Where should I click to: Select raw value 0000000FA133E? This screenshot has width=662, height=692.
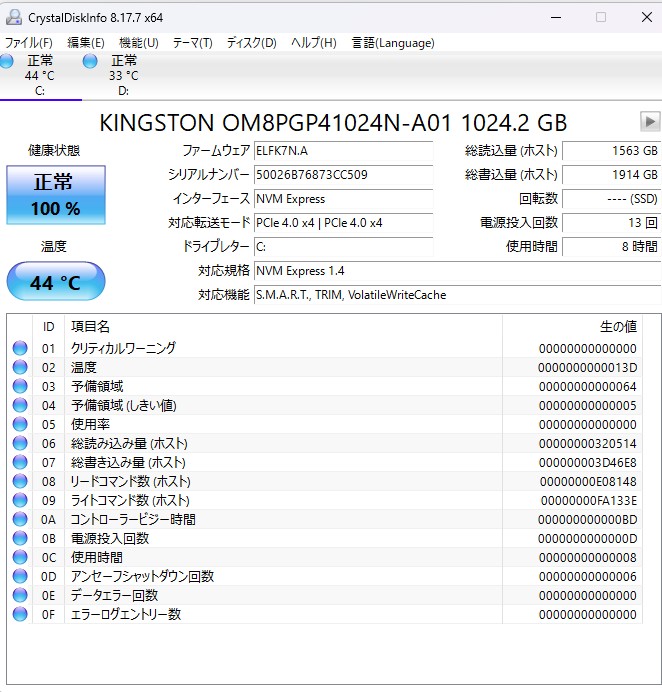[x=589, y=500]
